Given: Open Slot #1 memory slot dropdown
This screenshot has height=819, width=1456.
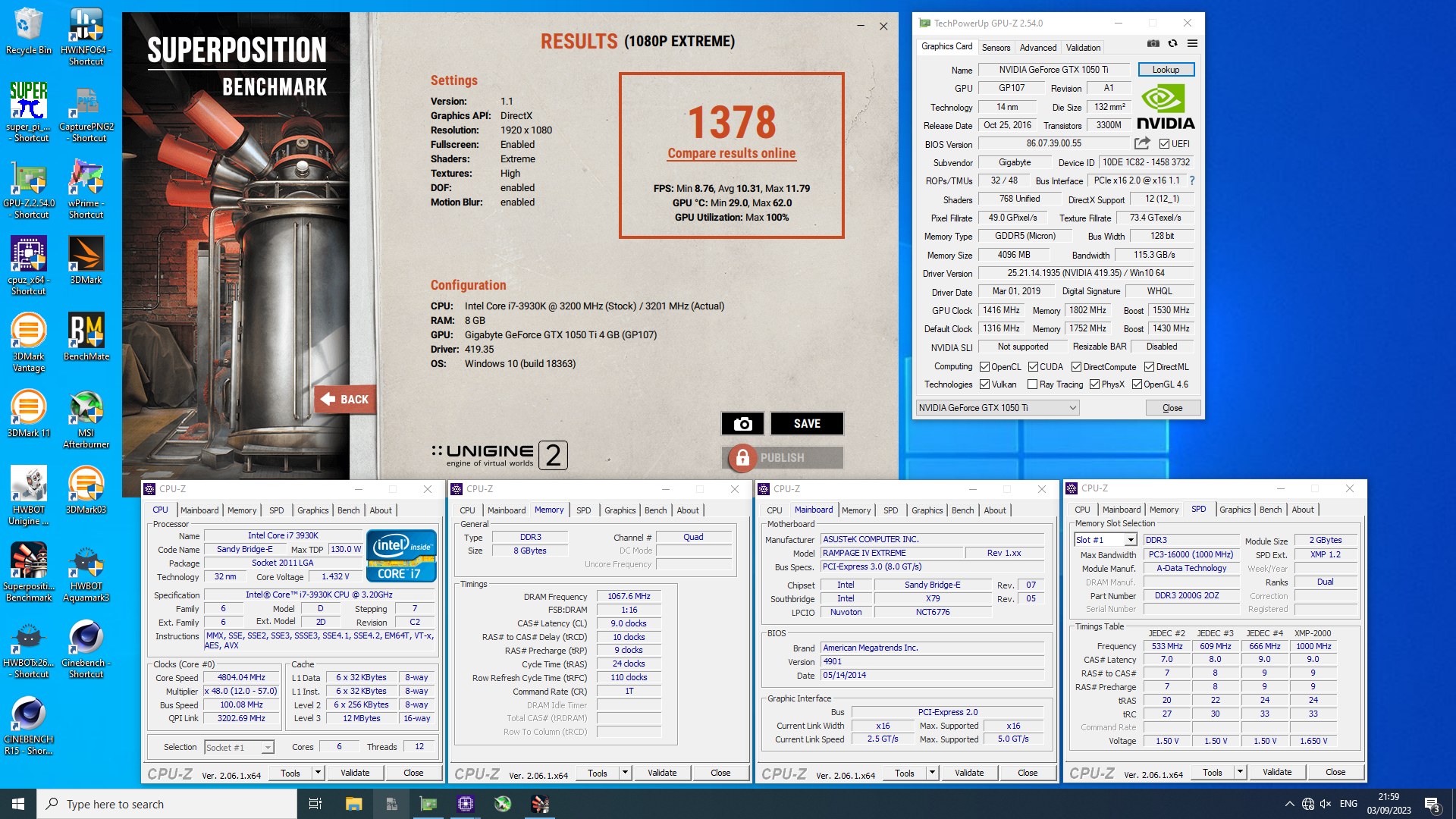Looking at the screenshot, I should click(x=1105, y=540).
